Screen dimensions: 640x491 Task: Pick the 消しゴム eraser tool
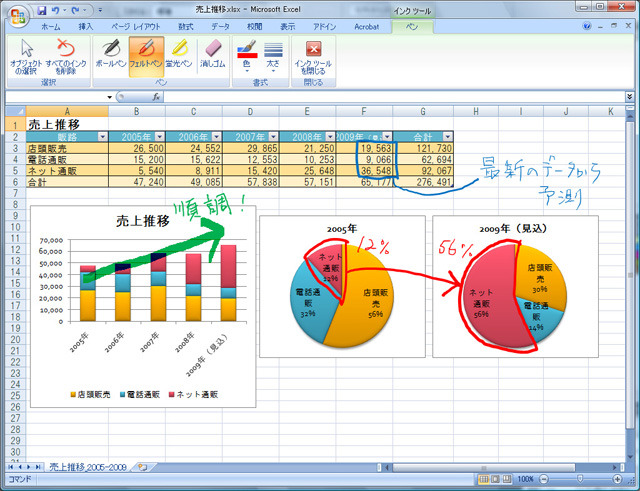click(x=213, y=57)
